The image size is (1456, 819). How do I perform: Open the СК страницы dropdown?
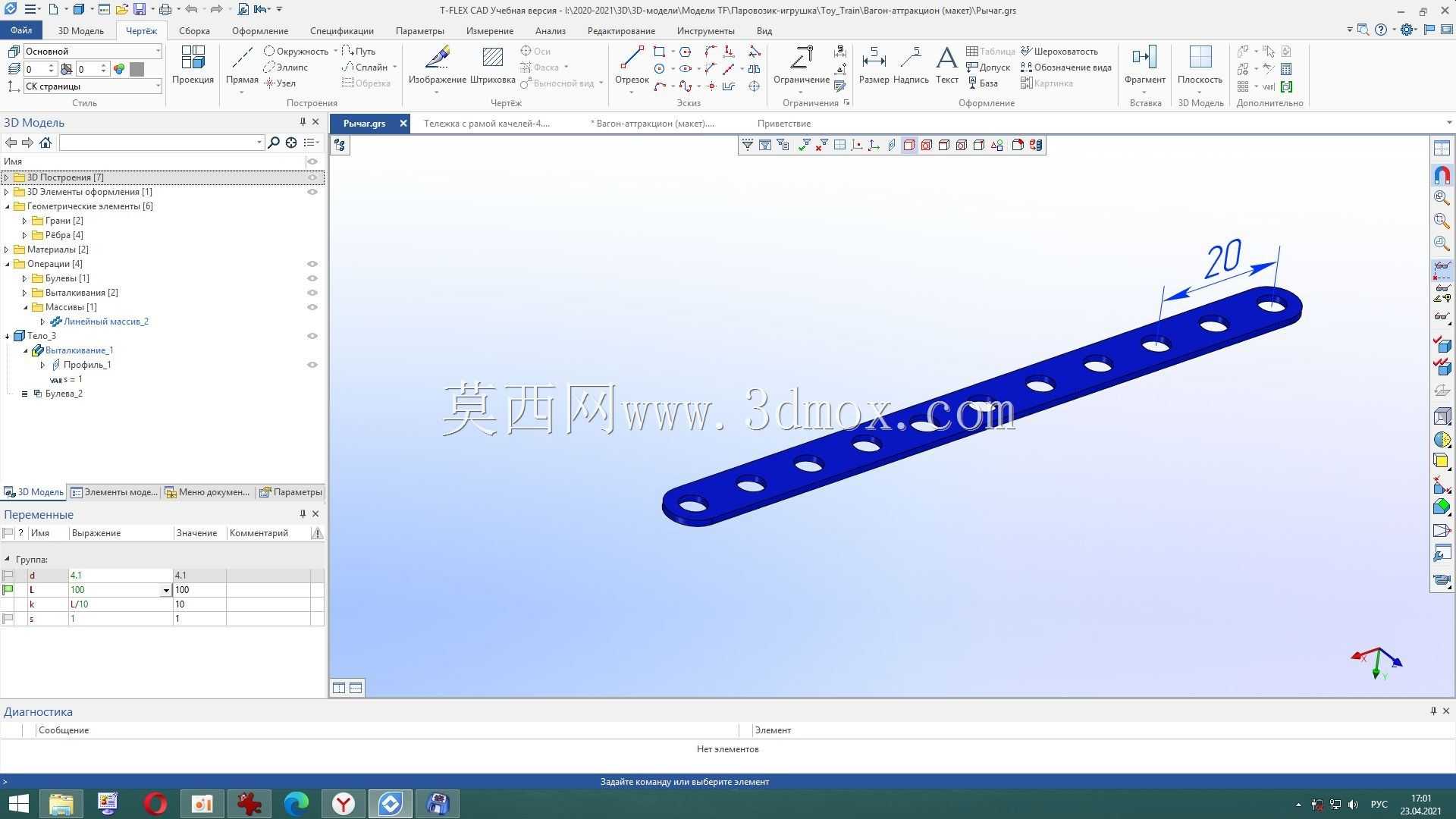coord(158,86)
